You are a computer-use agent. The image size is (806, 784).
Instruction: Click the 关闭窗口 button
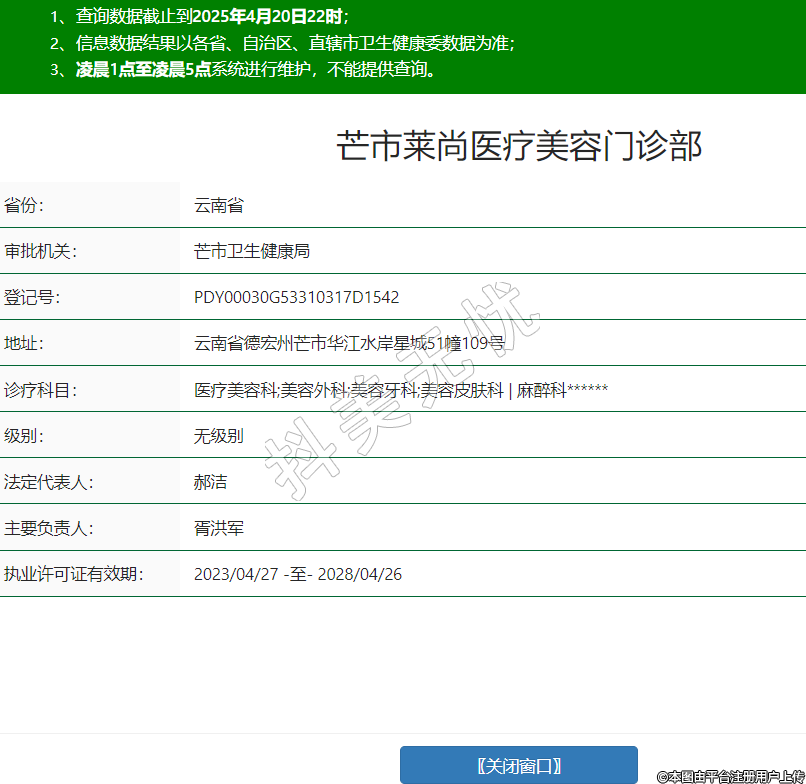[x=518, y=766]
